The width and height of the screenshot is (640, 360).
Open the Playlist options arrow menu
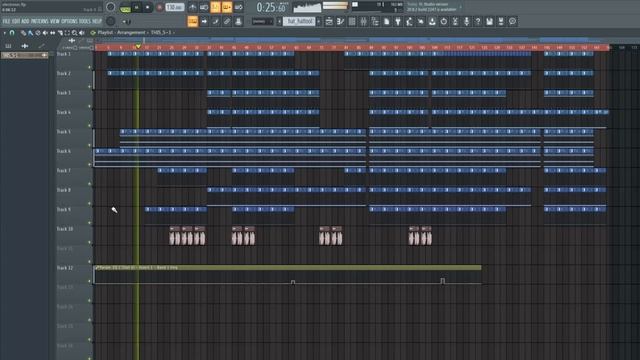pos(4,33)
